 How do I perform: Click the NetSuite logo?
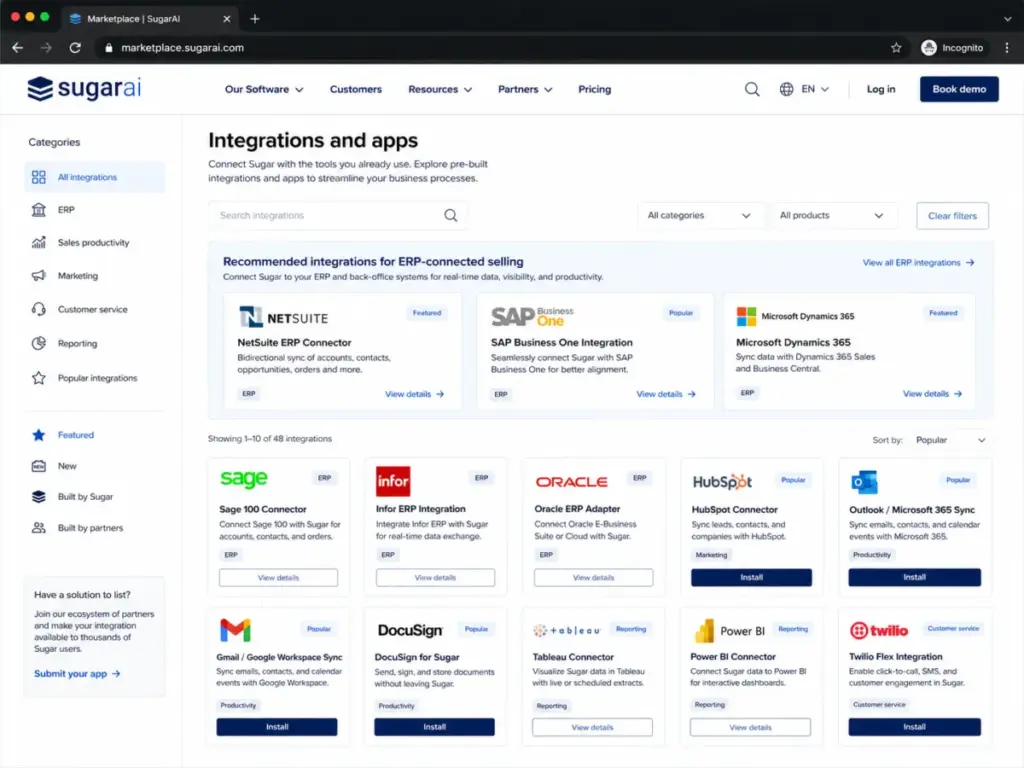(x=283, y=317)
